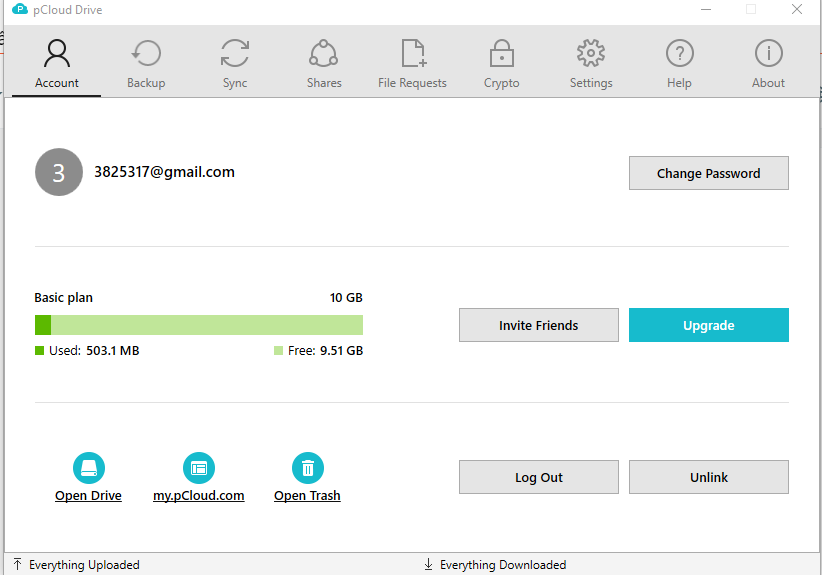Click the gray avatar circle with 3
This screenshot has width=822, height=575.
pyautogui.click(x=59, y=172)
